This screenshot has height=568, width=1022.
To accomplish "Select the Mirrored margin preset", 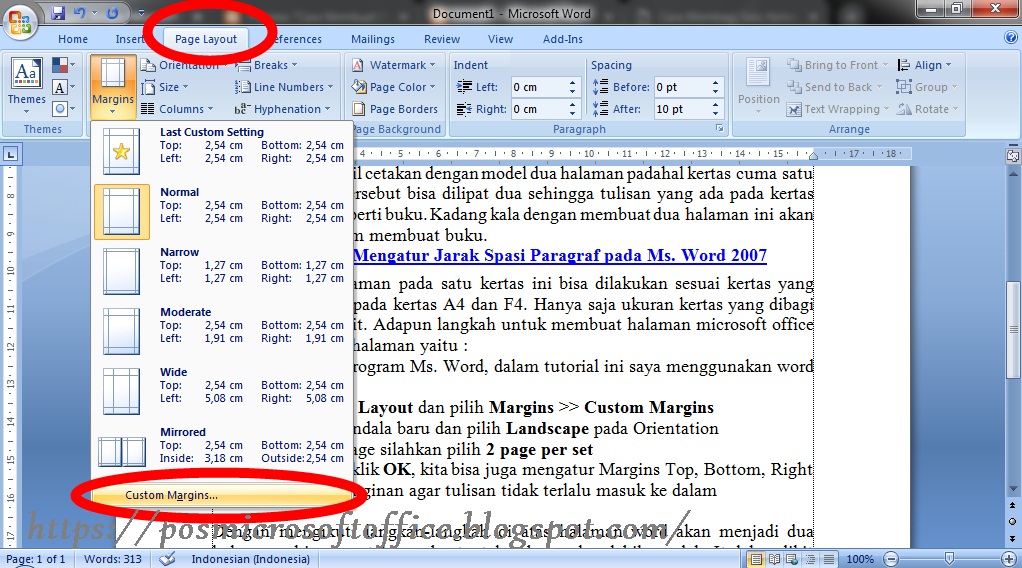I will [x=222, y=451].
